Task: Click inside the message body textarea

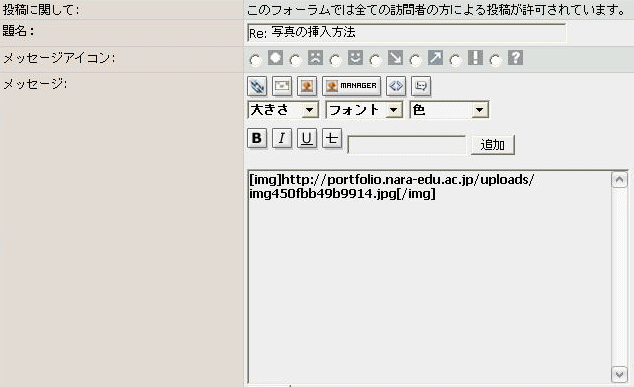Action: pos(429,277)
